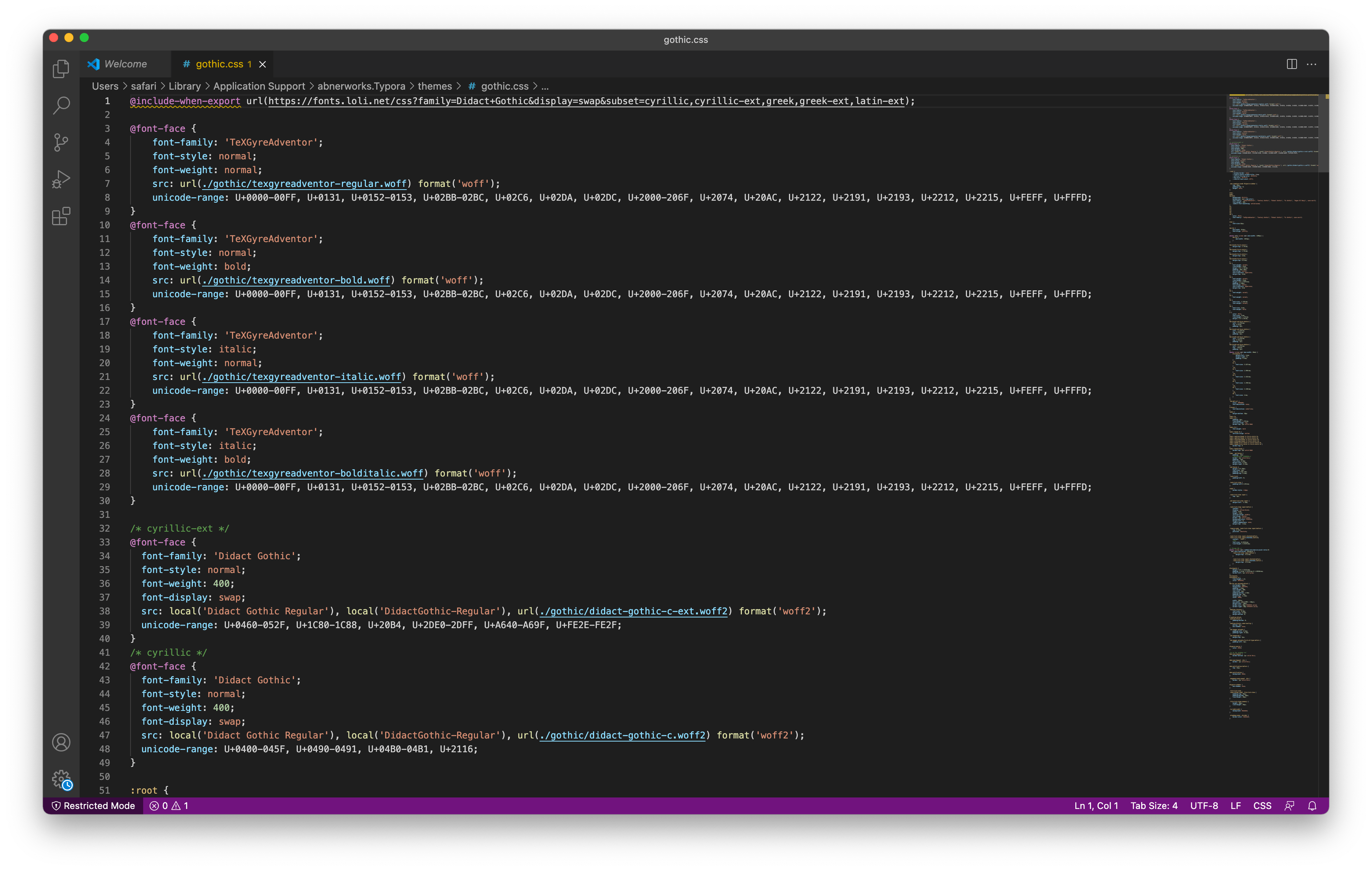This screenshot has height=871, width=1372.
Task: Close the gothic.css tab
Action: (x=263, y=64)
